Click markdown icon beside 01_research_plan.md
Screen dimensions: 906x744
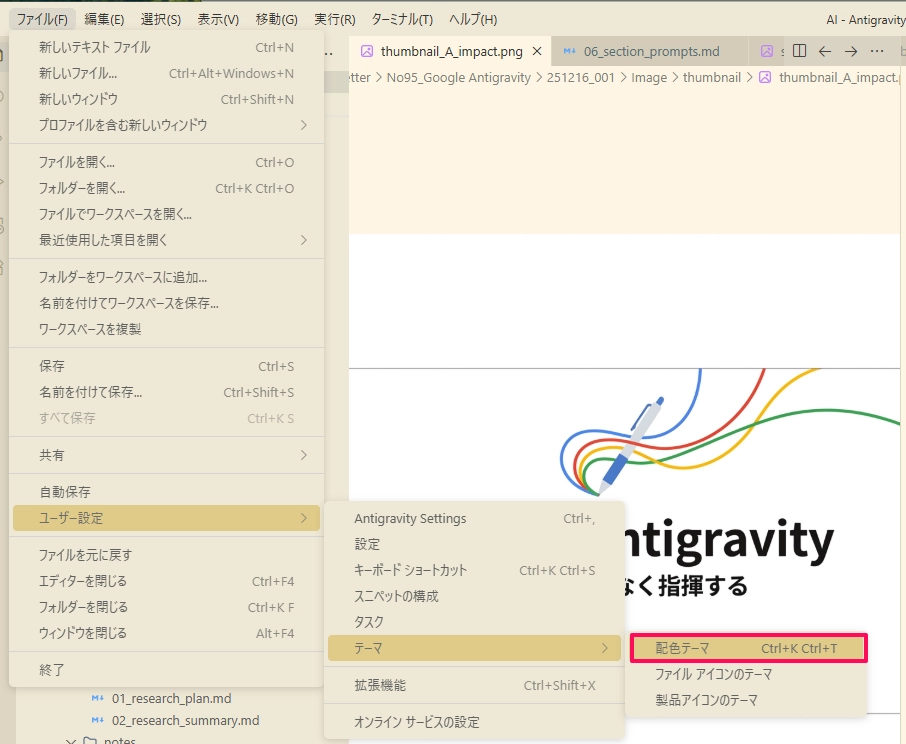(x=98, y=698)
